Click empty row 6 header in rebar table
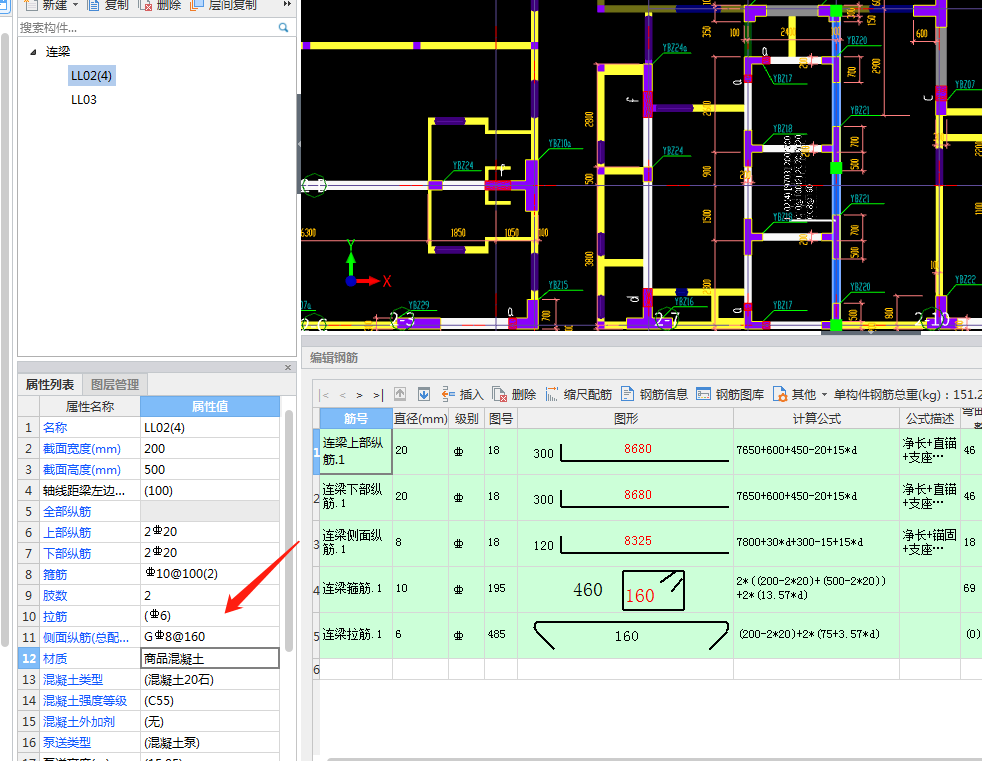The height and width of the screenshot is (761, 982). pyautogui.click(x=316, y=670)
